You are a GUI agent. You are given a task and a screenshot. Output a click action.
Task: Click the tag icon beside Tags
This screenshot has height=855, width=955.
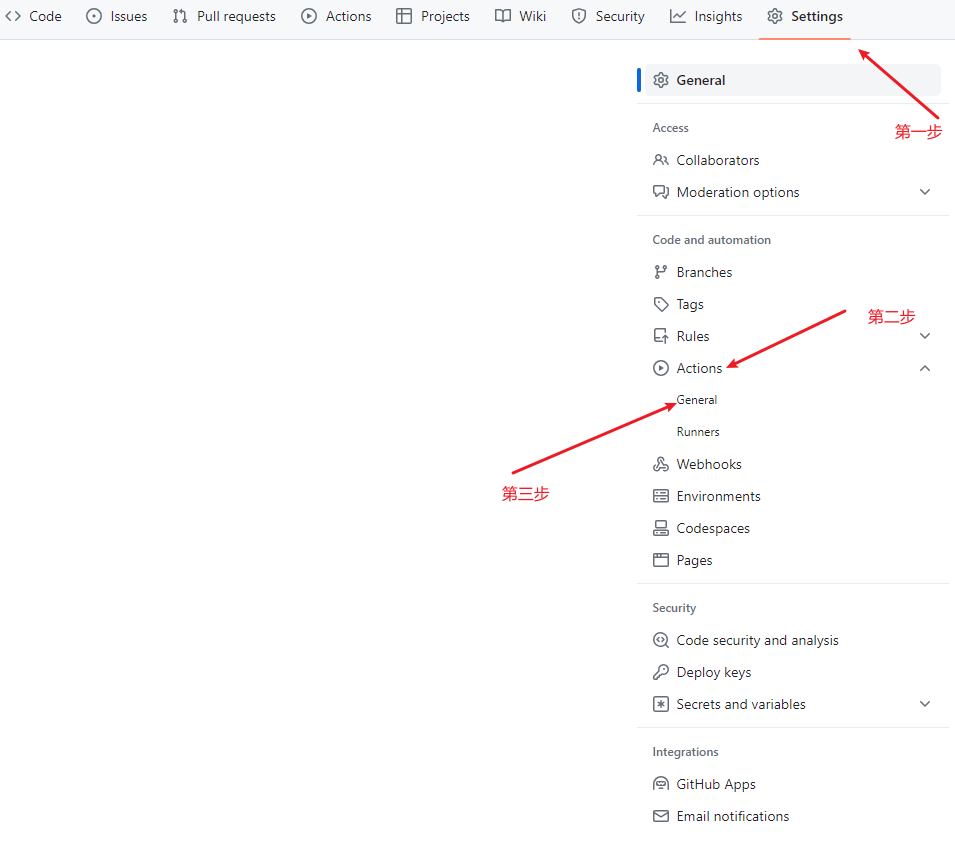(661, 304)
